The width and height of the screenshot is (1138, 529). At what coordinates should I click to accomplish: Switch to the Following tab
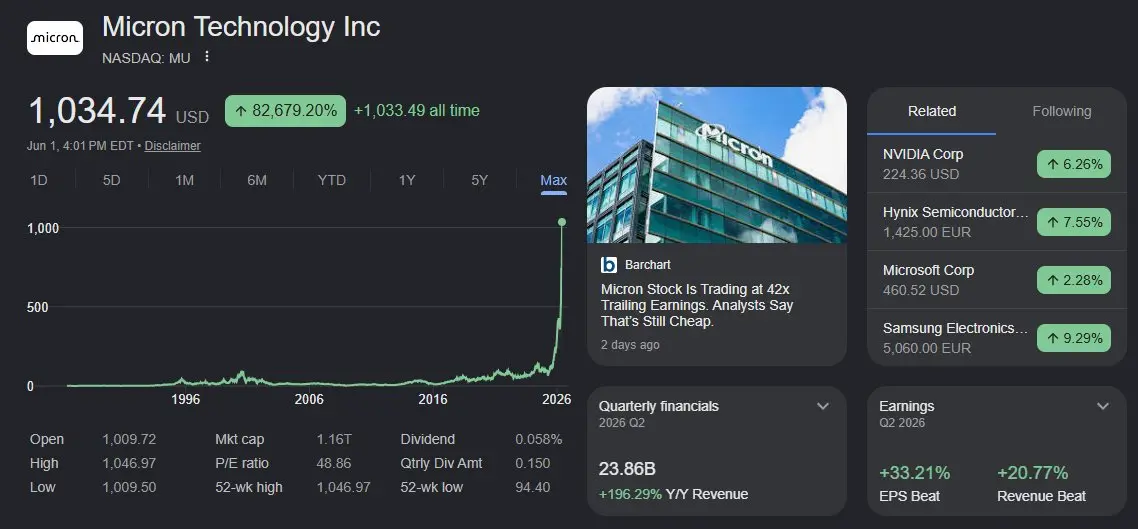tap(1061, 111)
